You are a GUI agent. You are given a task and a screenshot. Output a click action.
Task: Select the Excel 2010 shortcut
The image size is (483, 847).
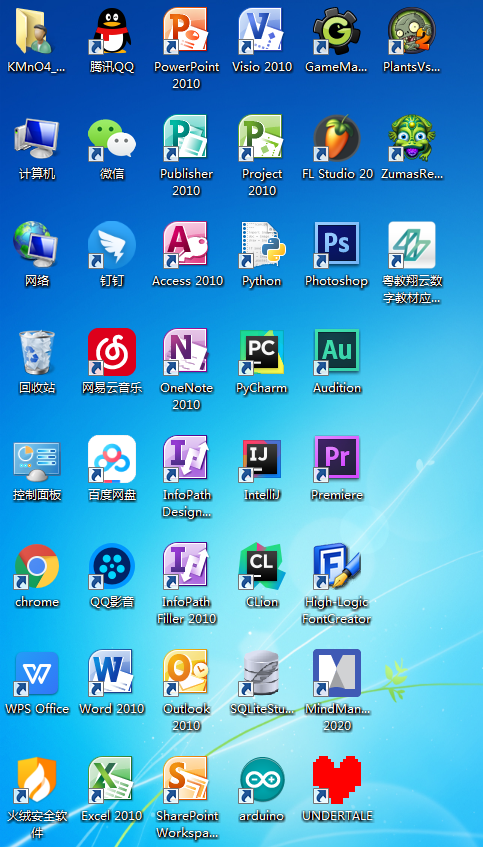[112, 780]
